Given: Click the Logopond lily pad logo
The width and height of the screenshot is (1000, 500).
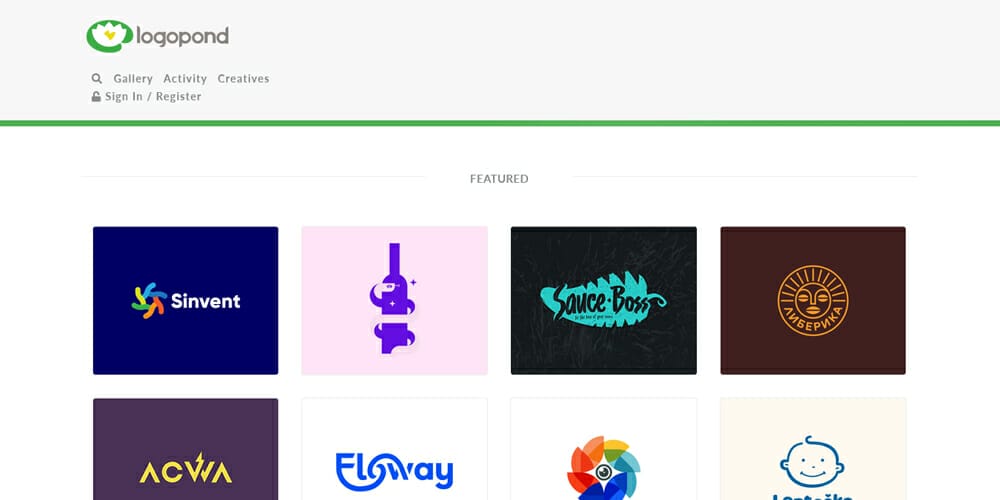Looking at the screenshot, I should [x=157, y=36].
